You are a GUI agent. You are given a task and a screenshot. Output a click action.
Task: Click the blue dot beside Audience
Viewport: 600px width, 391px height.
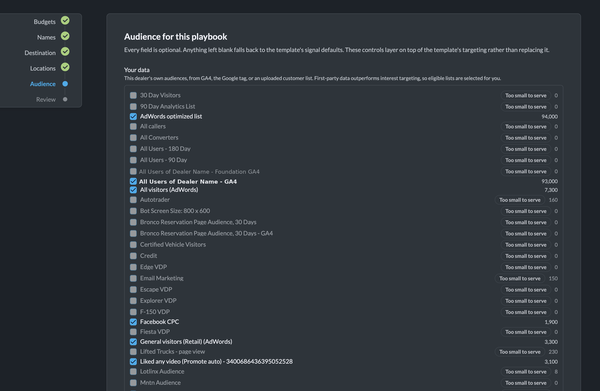[65, 84]
